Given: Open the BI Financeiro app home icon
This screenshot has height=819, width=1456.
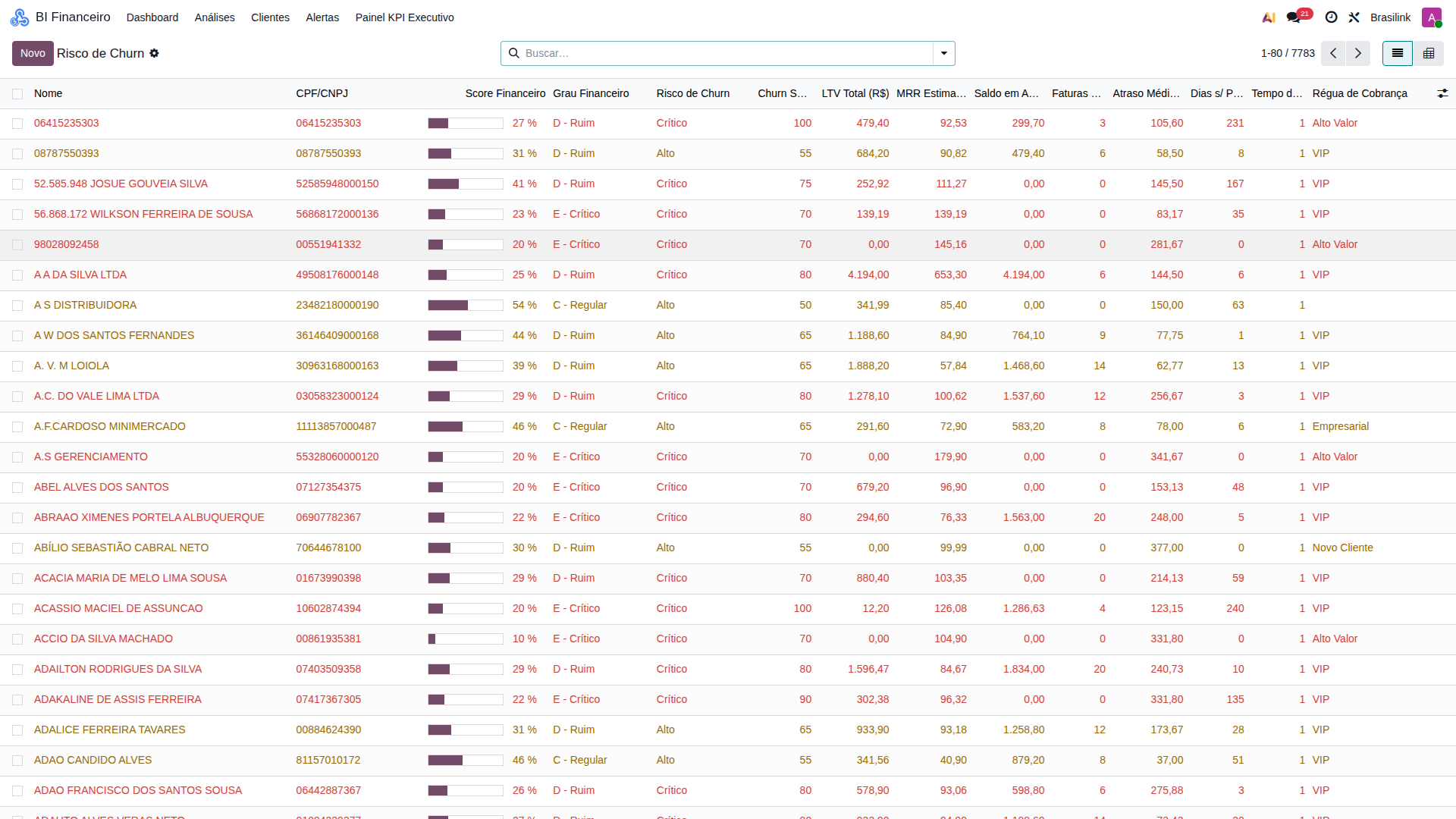Looking at the screenshot, I should tap(20, 17).
